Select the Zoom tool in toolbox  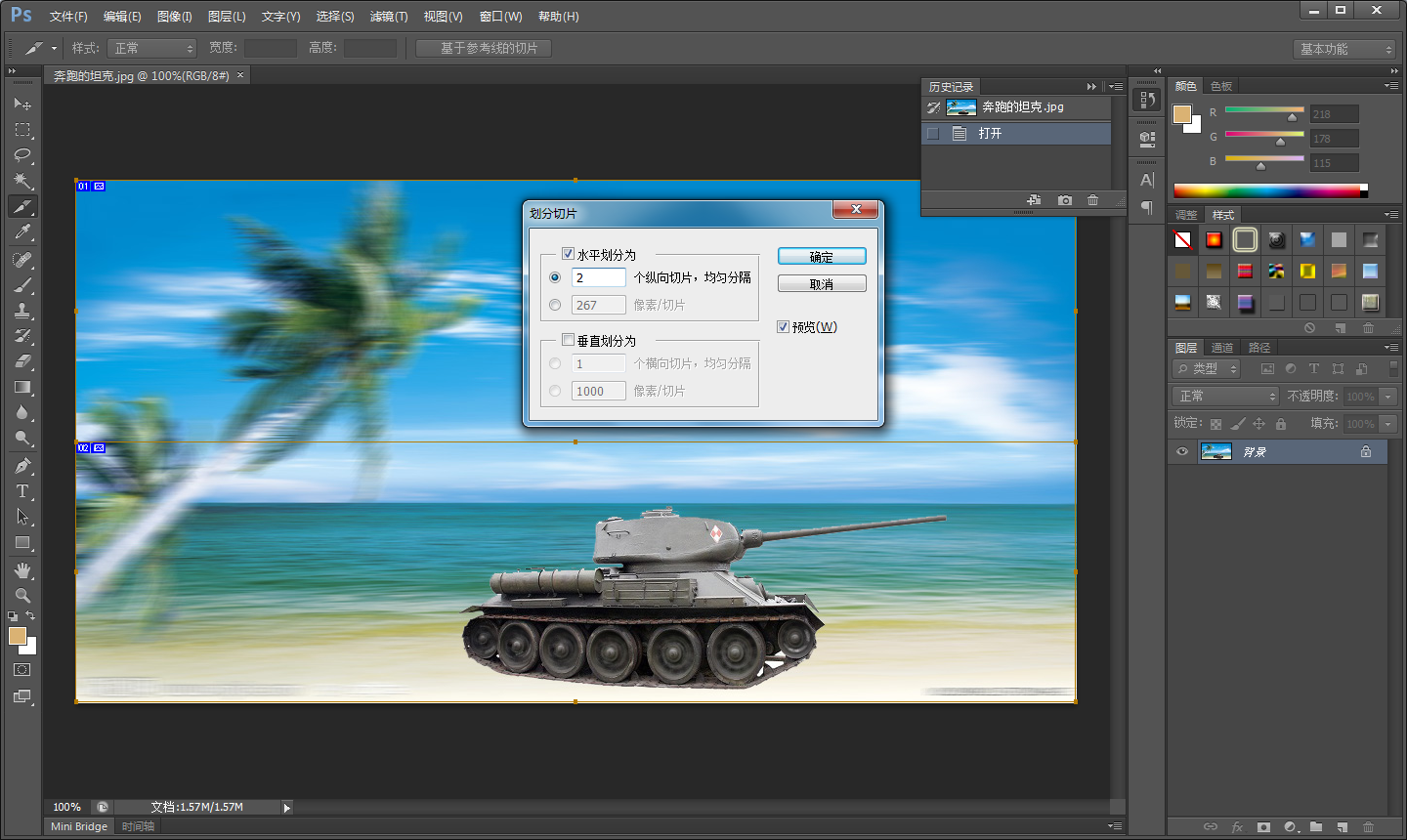(x=22, y=595)
